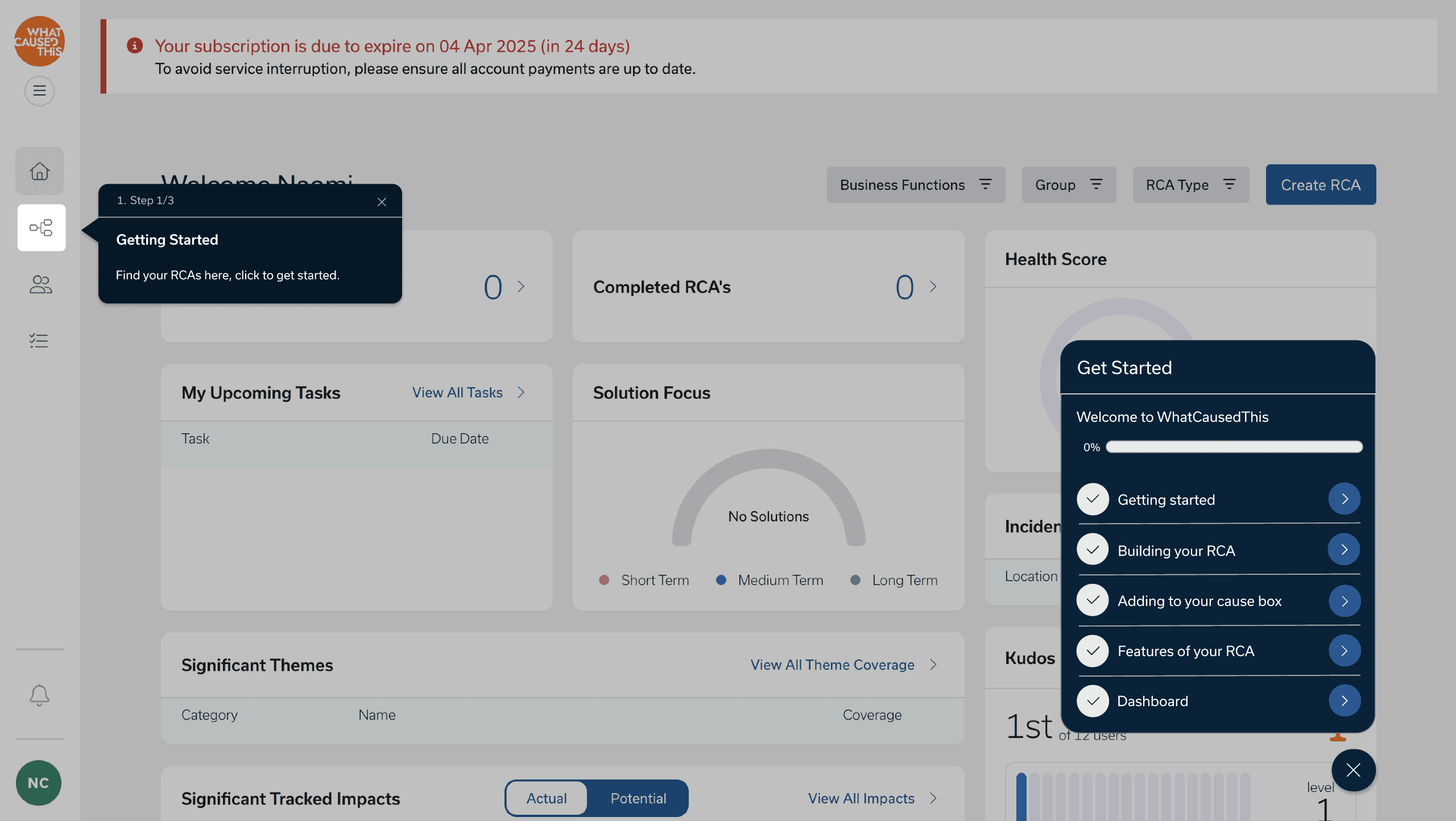The width and height of the screenshot is (1456, 821).
Task: Open the notifications bell icon
Action: coord(39,694)
